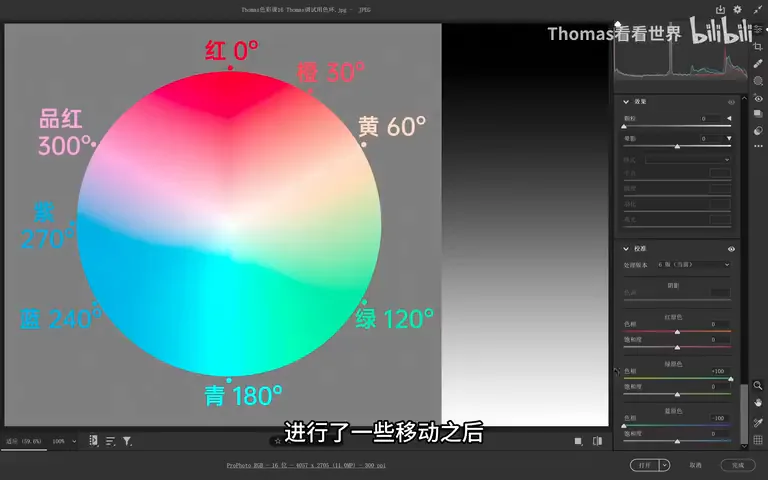768x480 pixels.
Task: Click green primary hue +100 value field
Action: coord(720,371)
